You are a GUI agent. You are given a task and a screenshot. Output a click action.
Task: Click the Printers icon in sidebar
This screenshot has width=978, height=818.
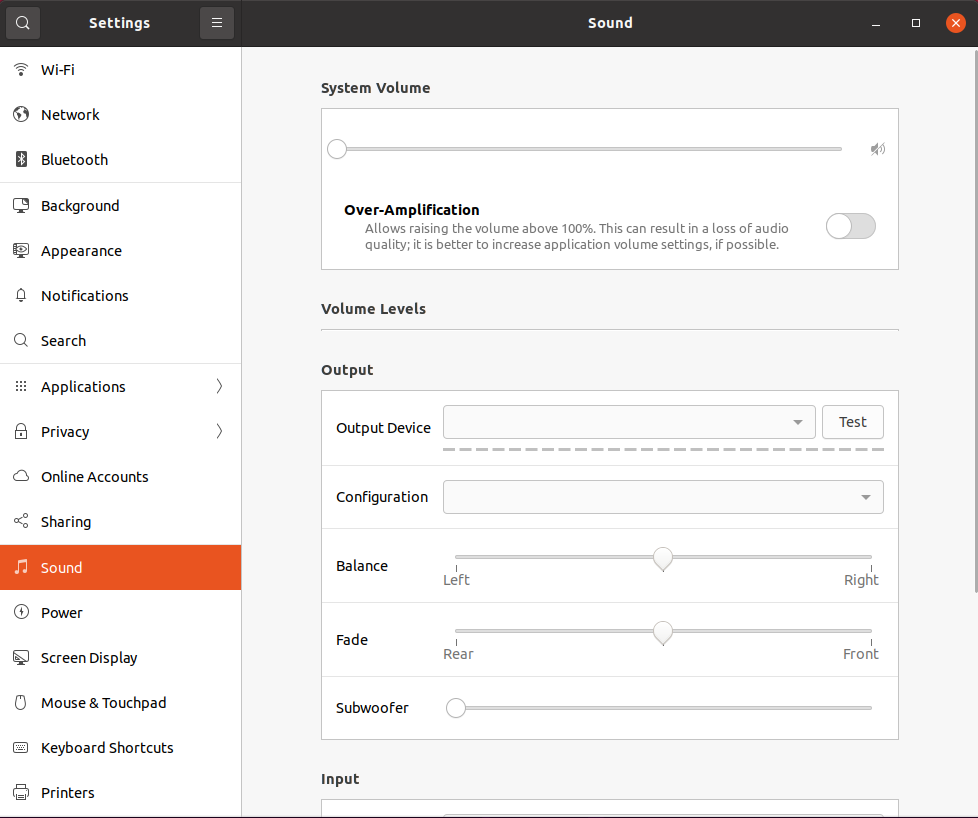21,792
